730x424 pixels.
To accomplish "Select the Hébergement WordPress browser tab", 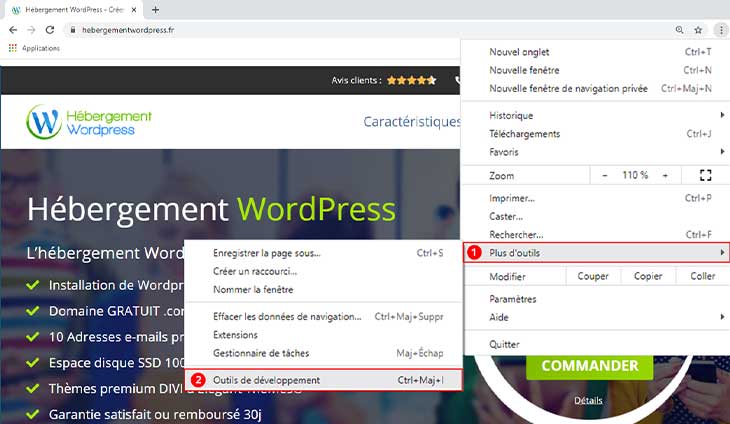I will 72,10.
